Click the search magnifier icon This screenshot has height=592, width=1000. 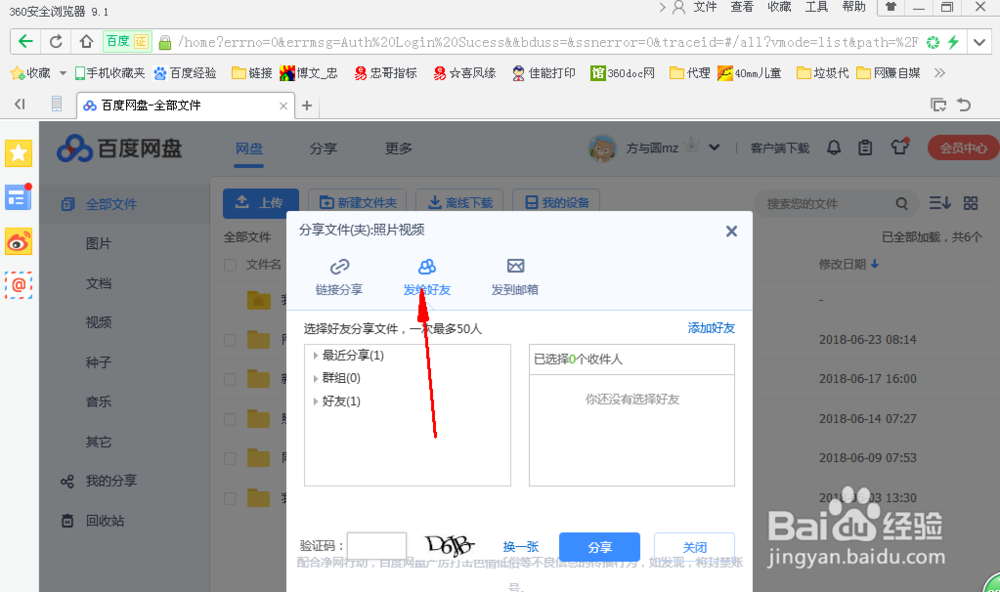coord(901,204)
